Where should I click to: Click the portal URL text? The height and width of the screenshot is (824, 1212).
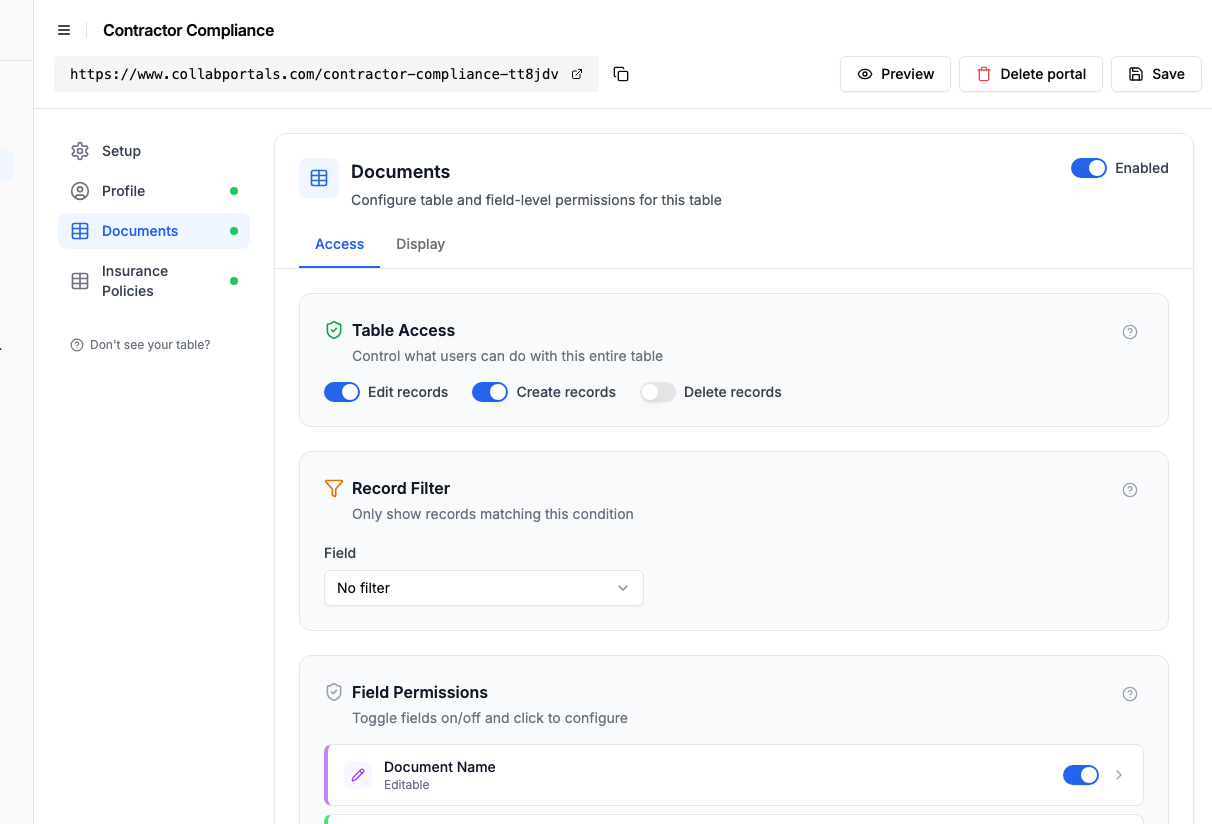(x=314, y=74)
